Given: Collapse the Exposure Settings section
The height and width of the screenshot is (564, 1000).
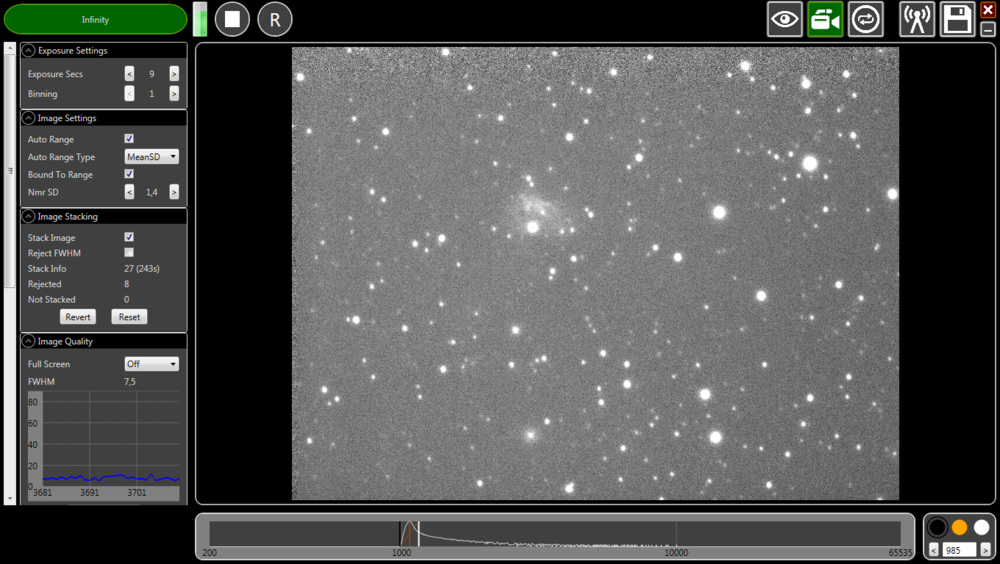Looking at the screenshot, I should (x=28, y=50).
